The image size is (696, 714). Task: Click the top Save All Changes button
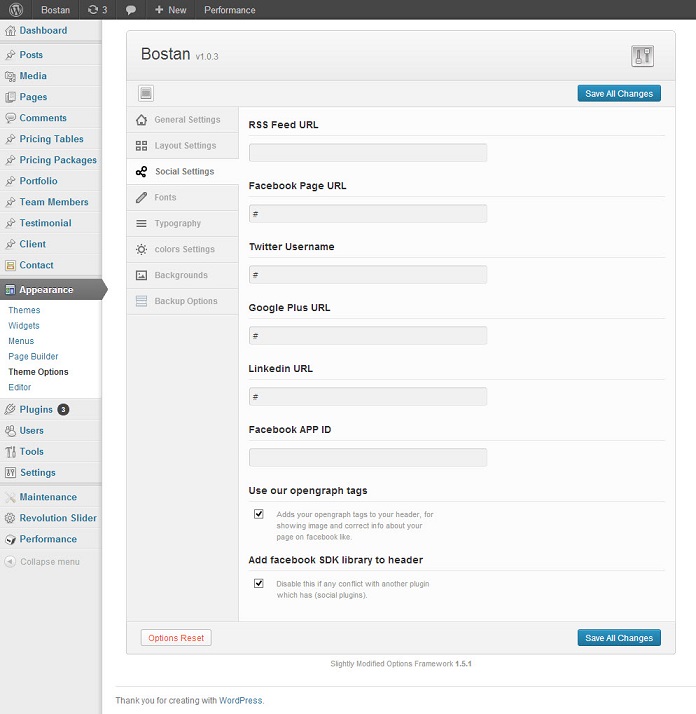pyautogui.click(x=619, y=94)
